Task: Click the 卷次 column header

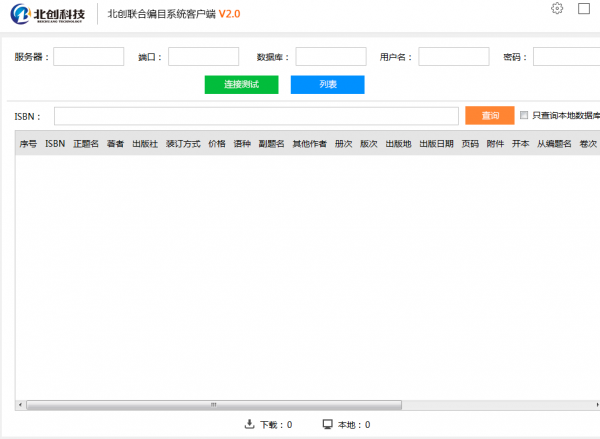Action: pyautogui.click(x=588, y=144)
